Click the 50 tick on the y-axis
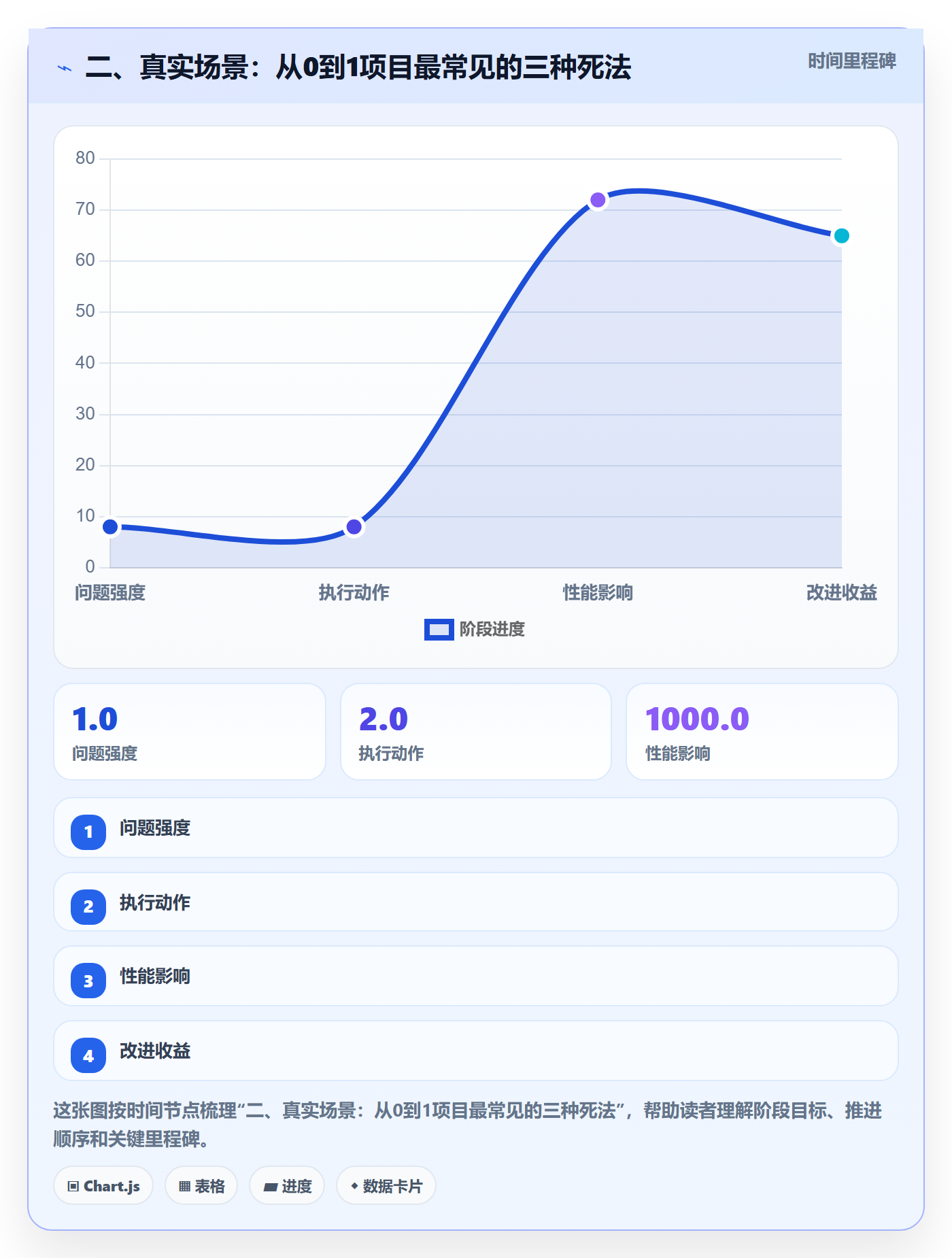 point(85,311)
